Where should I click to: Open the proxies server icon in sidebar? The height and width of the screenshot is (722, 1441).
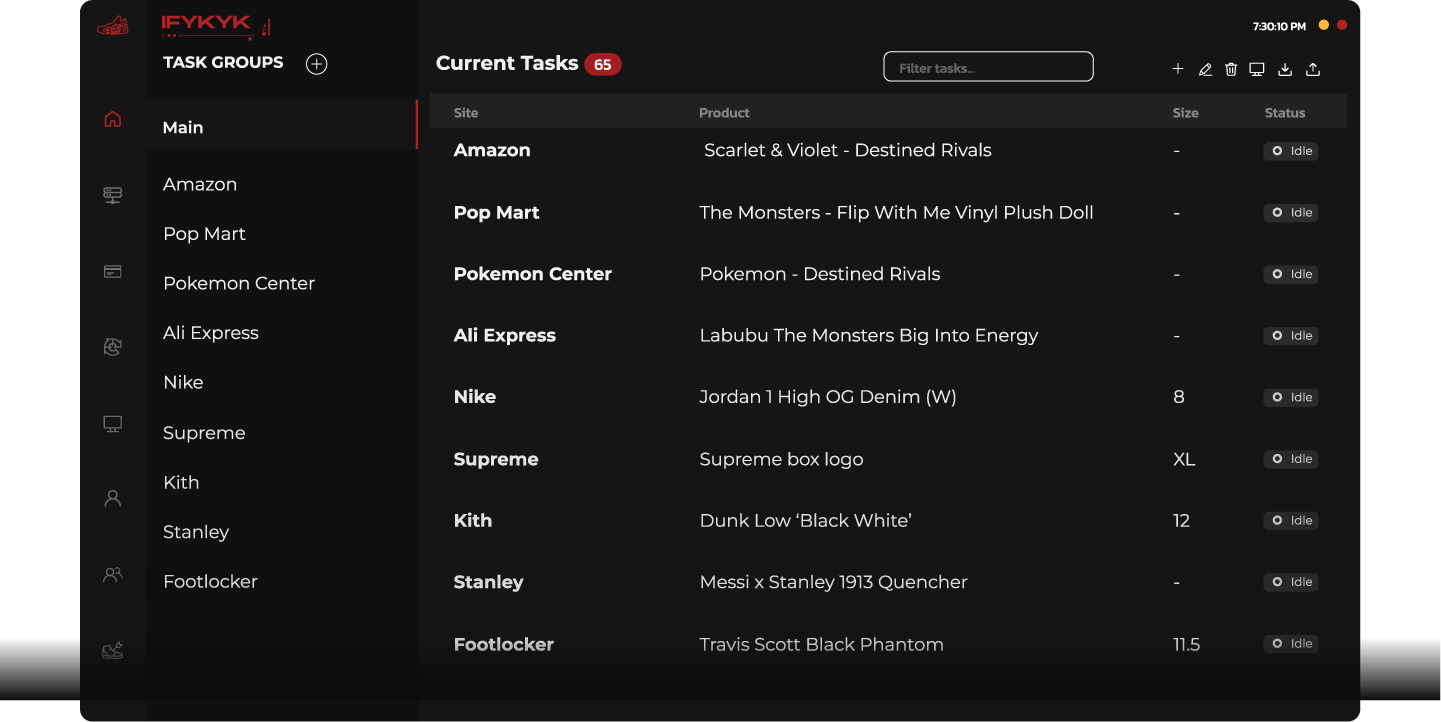pos(113,195)
